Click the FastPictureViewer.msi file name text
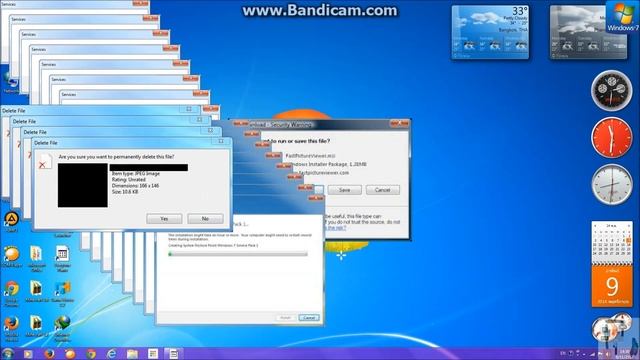Screen dimensions: 640x360 pos(310,156)
